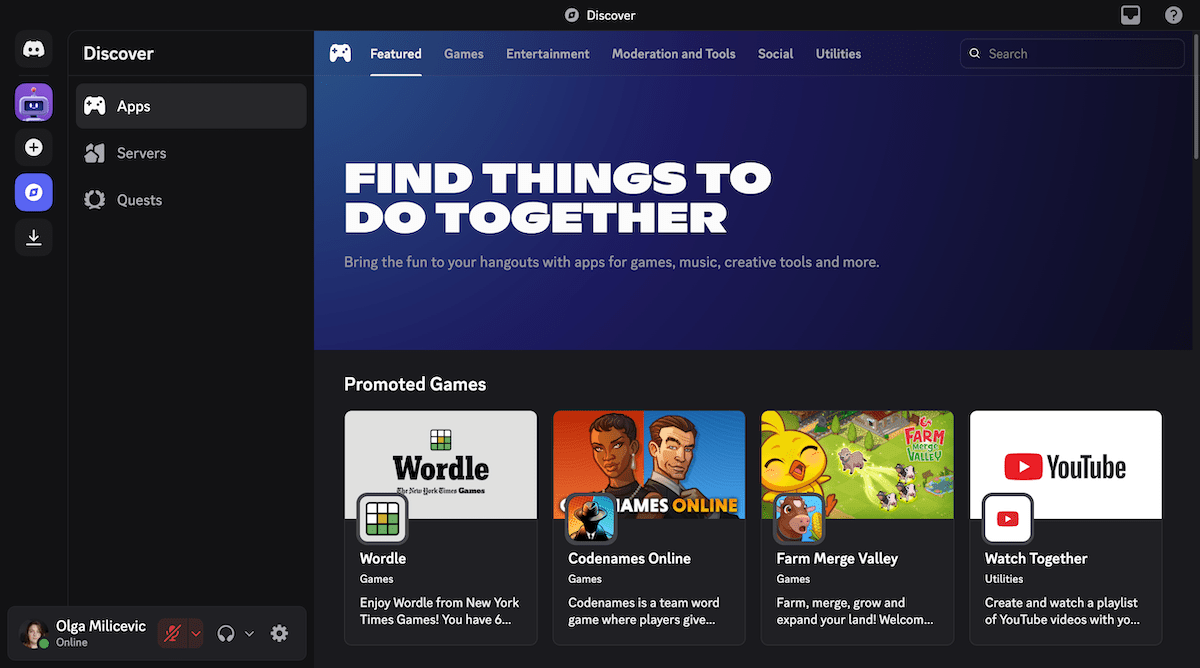Deafen audio with the headphones toggle
Viewport: 1200px width, 668px height.
pos(225,633)
